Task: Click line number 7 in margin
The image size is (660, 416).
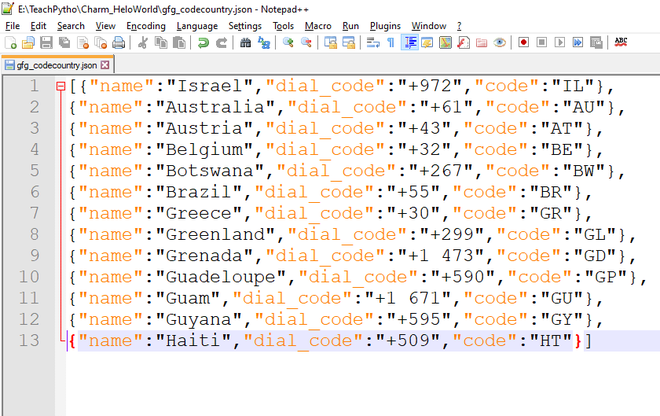Action: pyautogui.click(x=35, y=213)
